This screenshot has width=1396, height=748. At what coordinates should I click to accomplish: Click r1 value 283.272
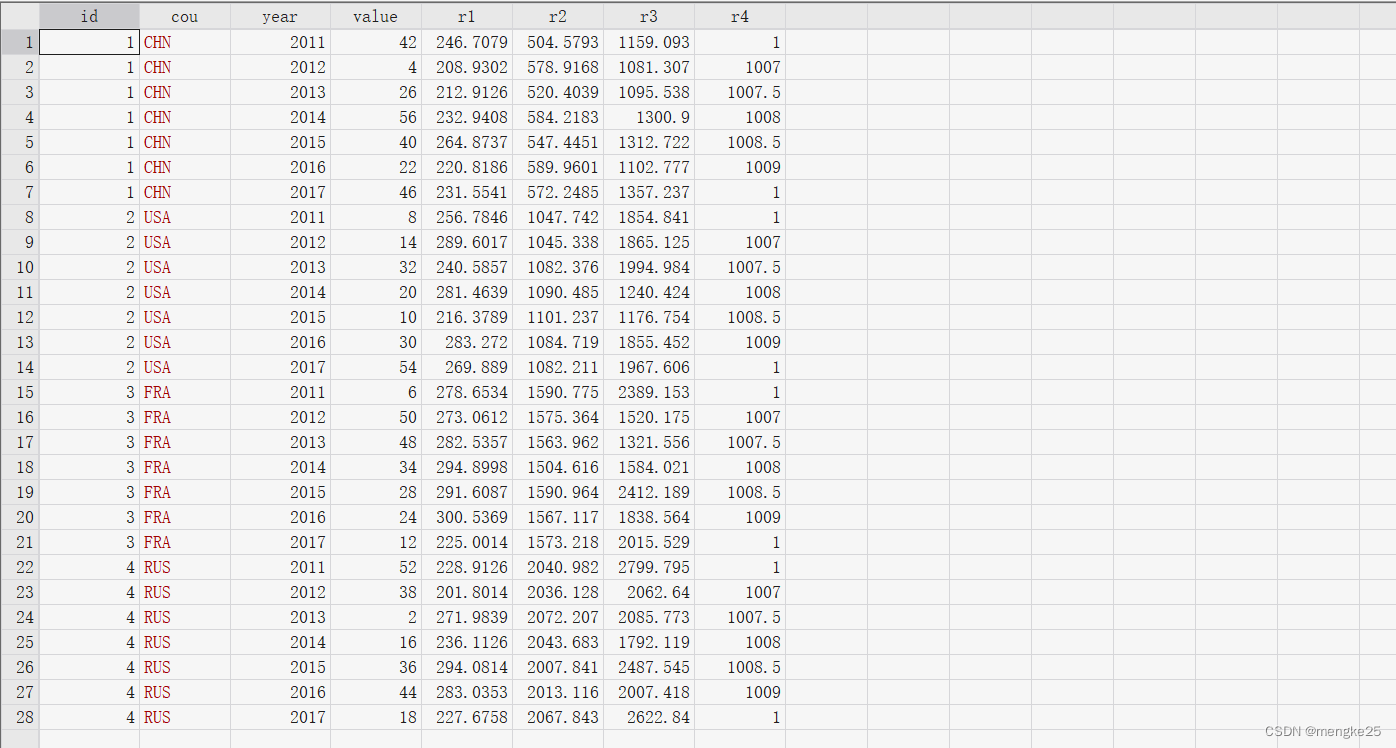pos(467,342)
